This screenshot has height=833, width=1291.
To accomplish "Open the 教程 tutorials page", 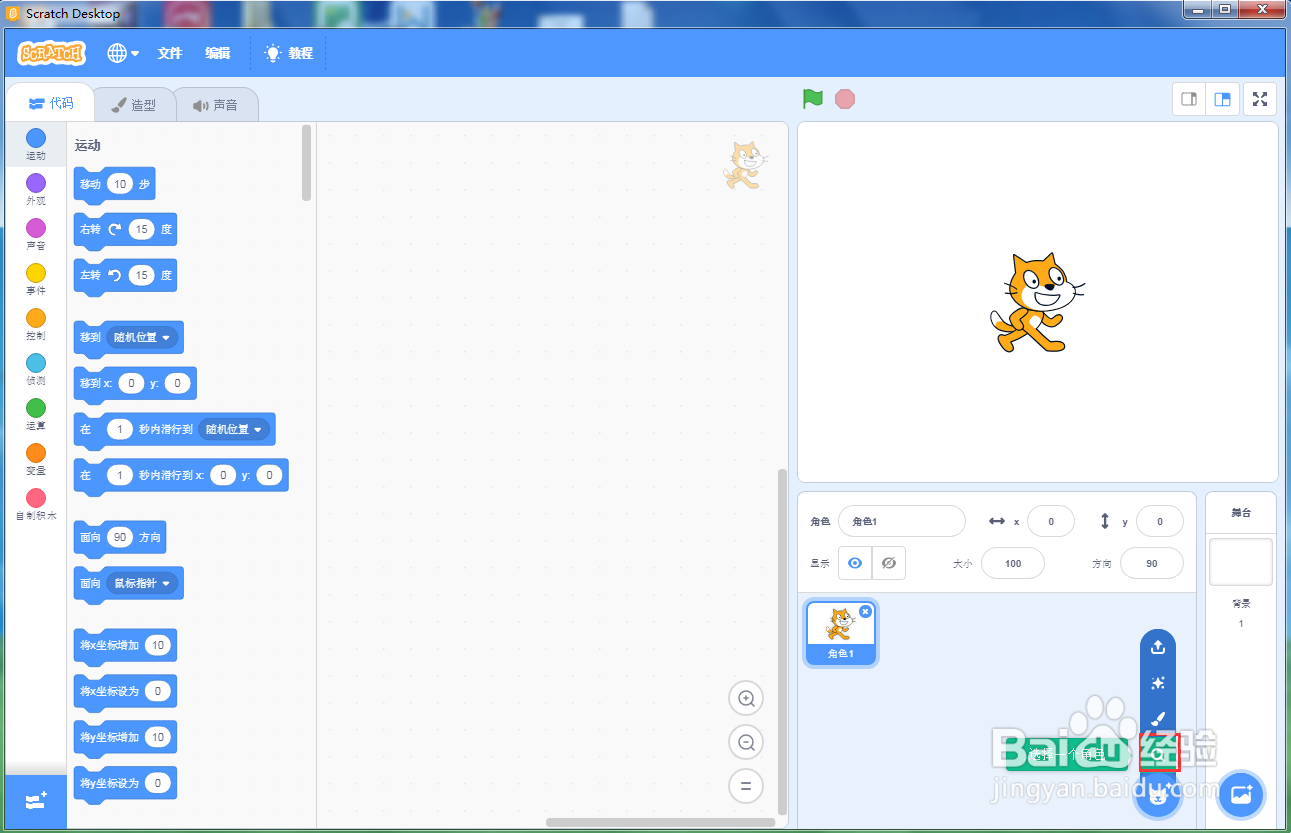I will pos(288,53).
